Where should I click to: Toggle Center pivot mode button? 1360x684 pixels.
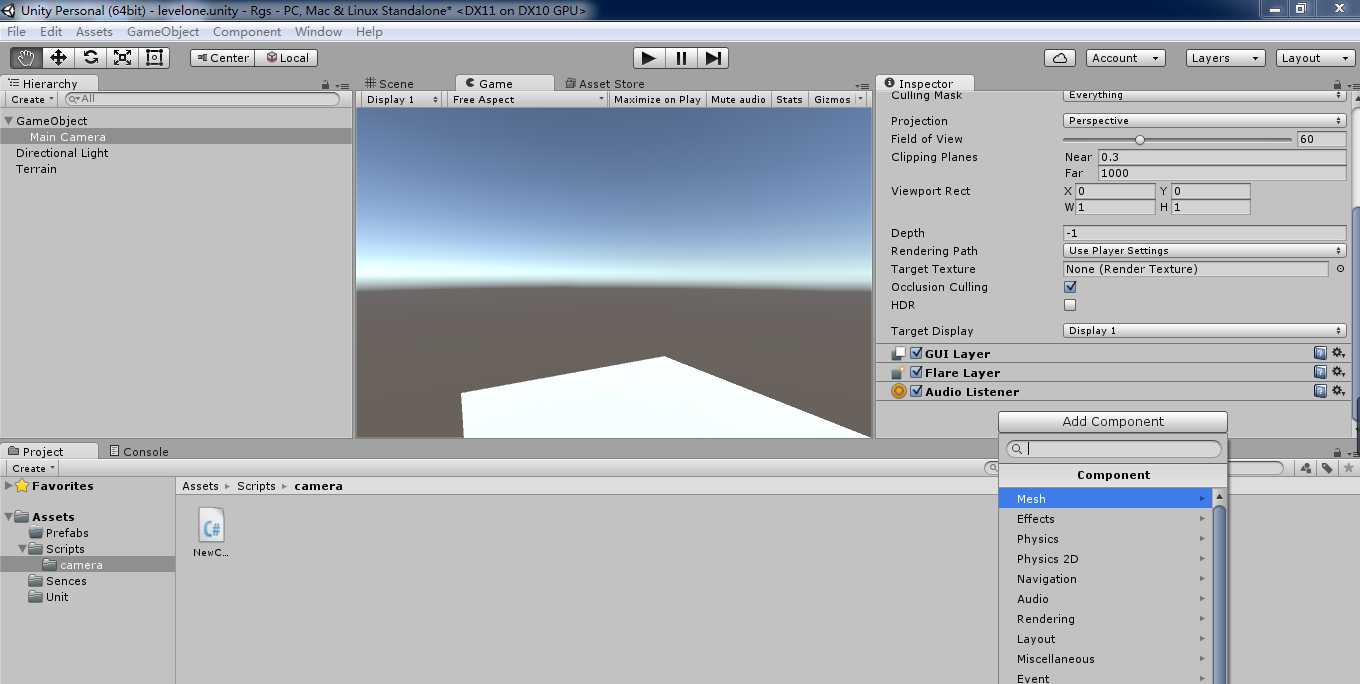coord(222,58)
